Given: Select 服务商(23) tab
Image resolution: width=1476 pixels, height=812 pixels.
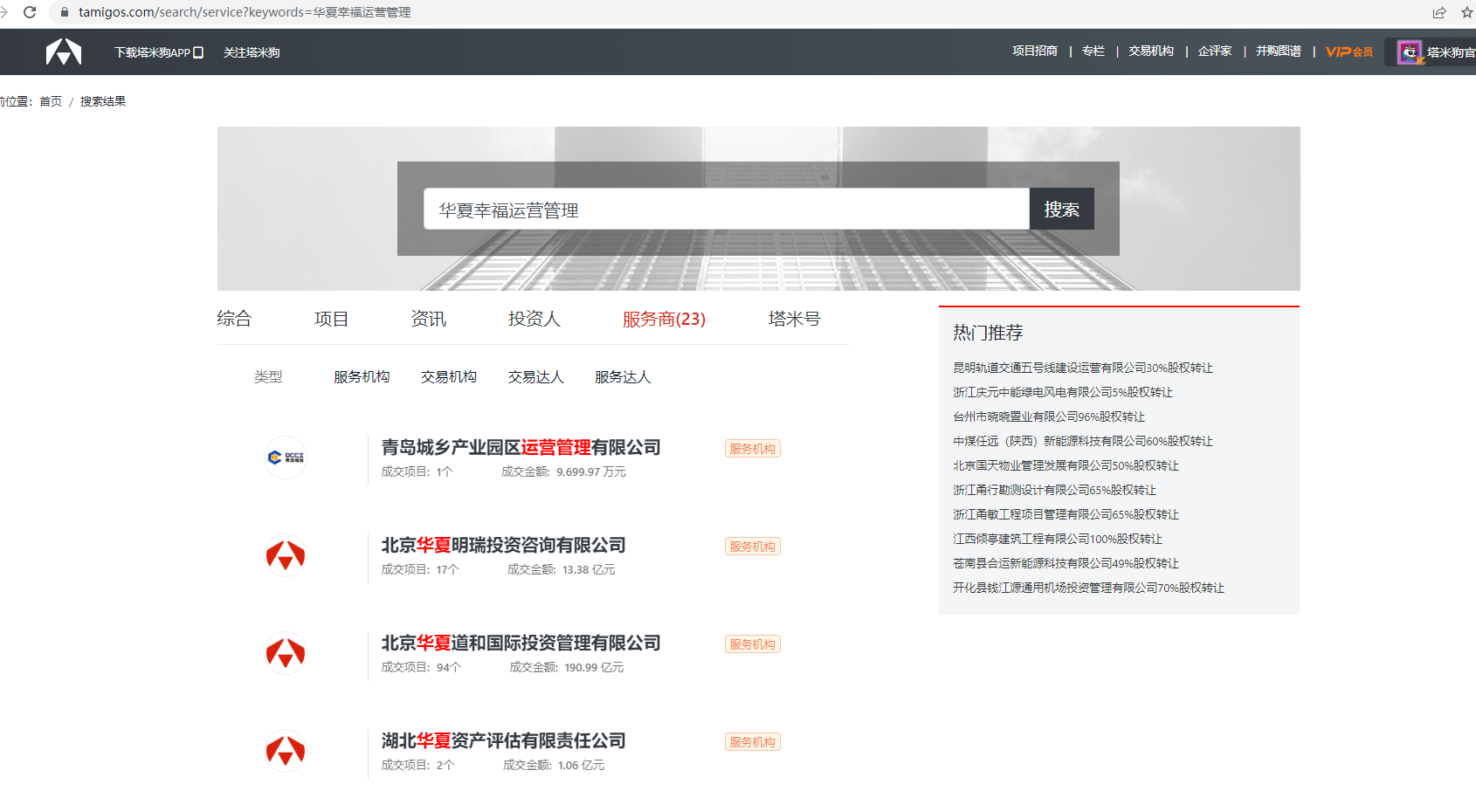Looking at the screenshot, I should 664,319.
